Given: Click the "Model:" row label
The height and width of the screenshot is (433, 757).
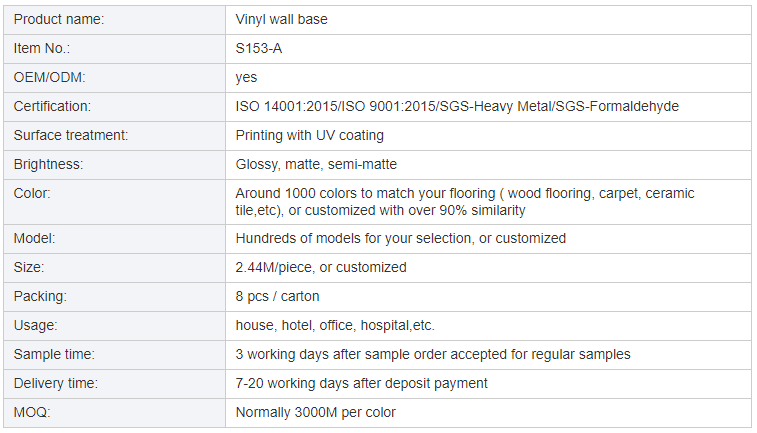Looking at the screenshot, I should click(x=34, y=238).
